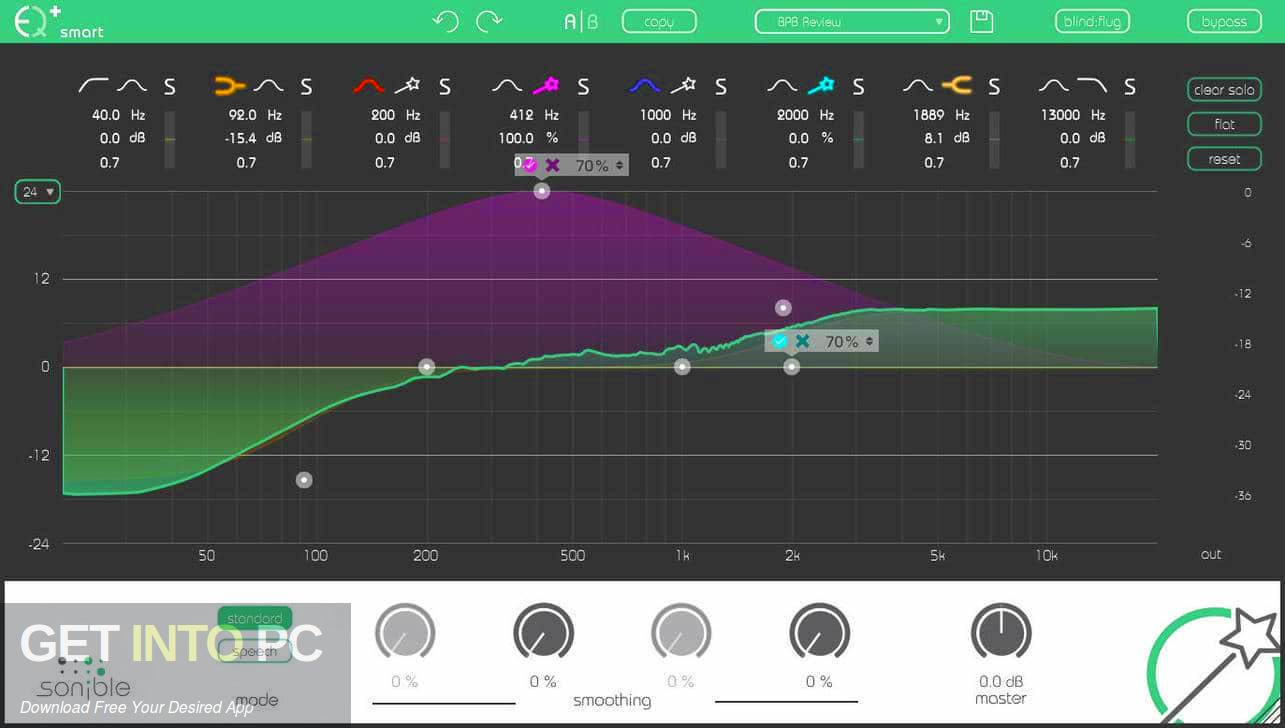Redo the last undone change
The width and height of the screenshot is (1285, 728).
489,21
